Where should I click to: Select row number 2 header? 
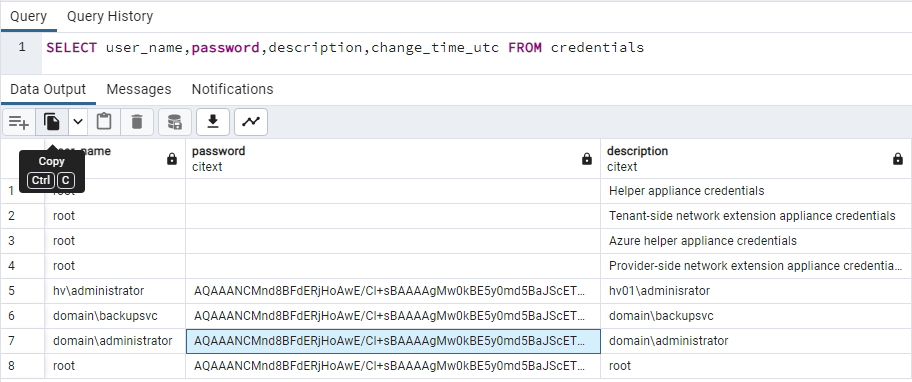click(x=23, y=216)
